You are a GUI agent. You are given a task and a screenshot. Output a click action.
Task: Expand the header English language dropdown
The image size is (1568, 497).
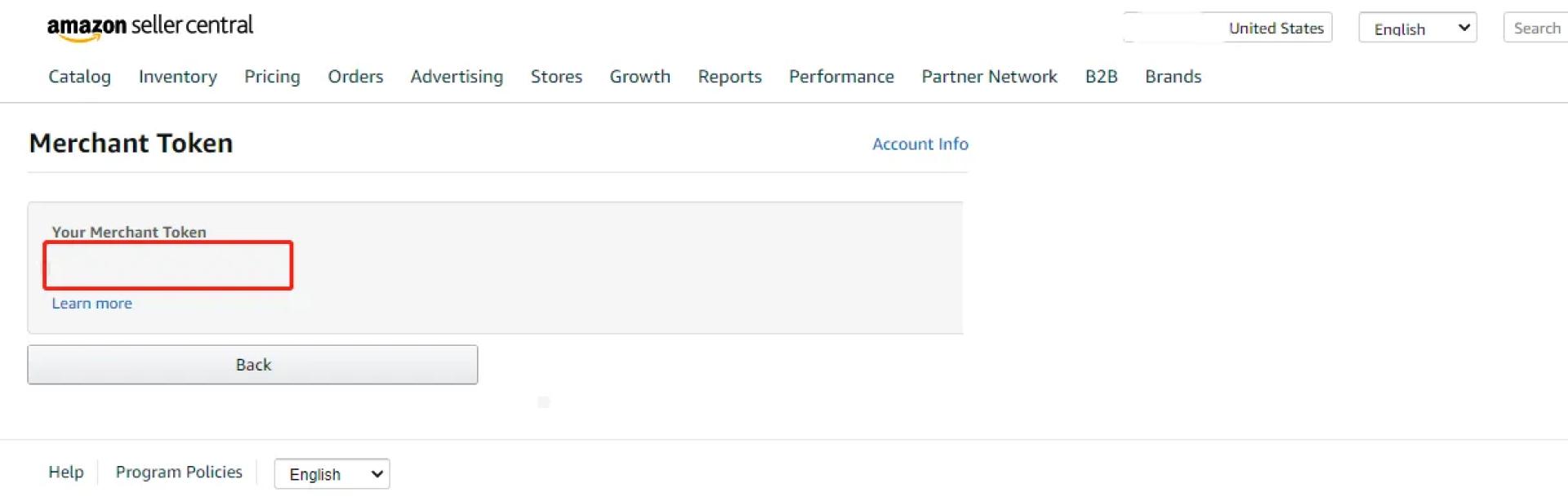click(x=1418, y=28)
